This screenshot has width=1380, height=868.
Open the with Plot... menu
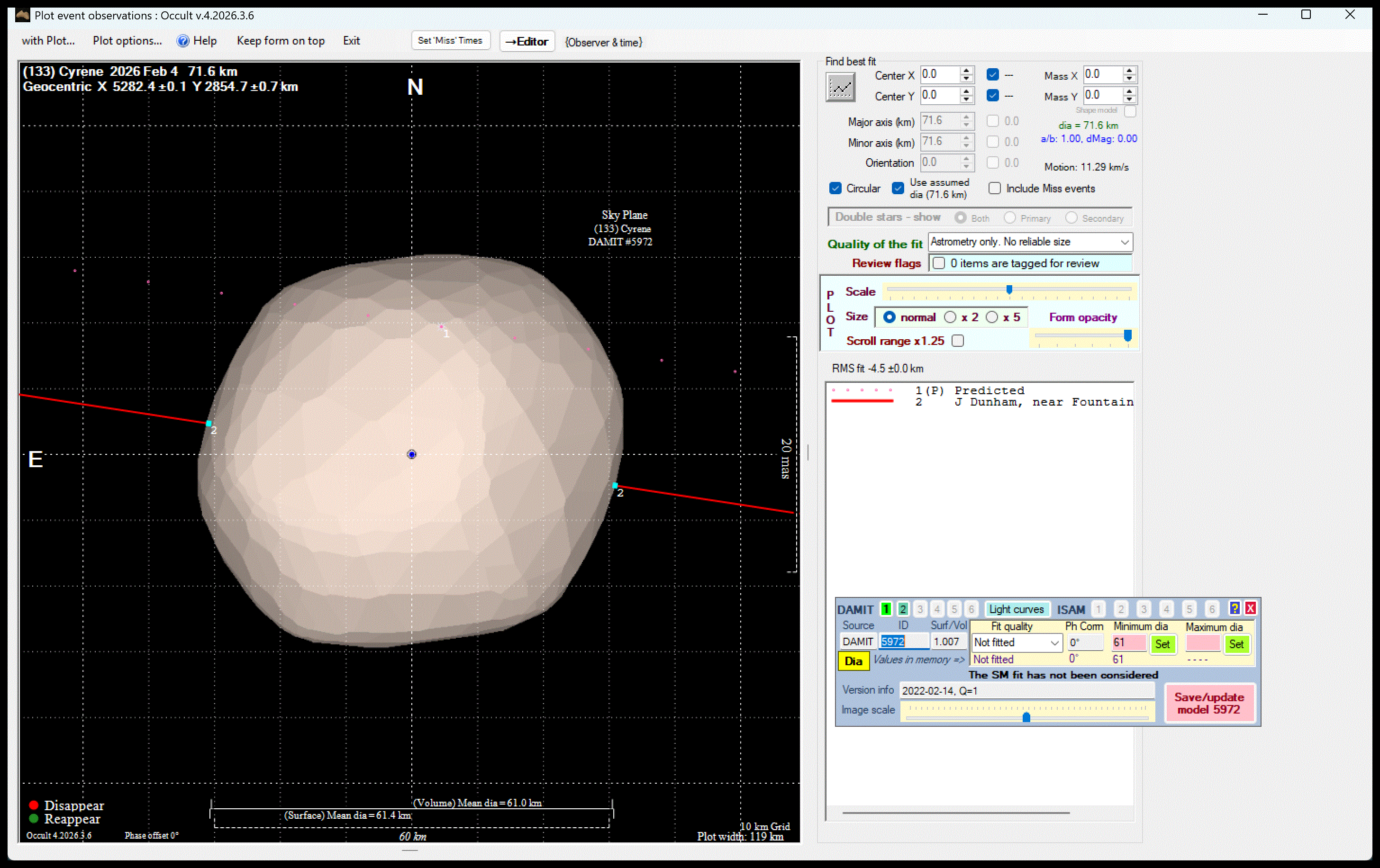(48, 41)
